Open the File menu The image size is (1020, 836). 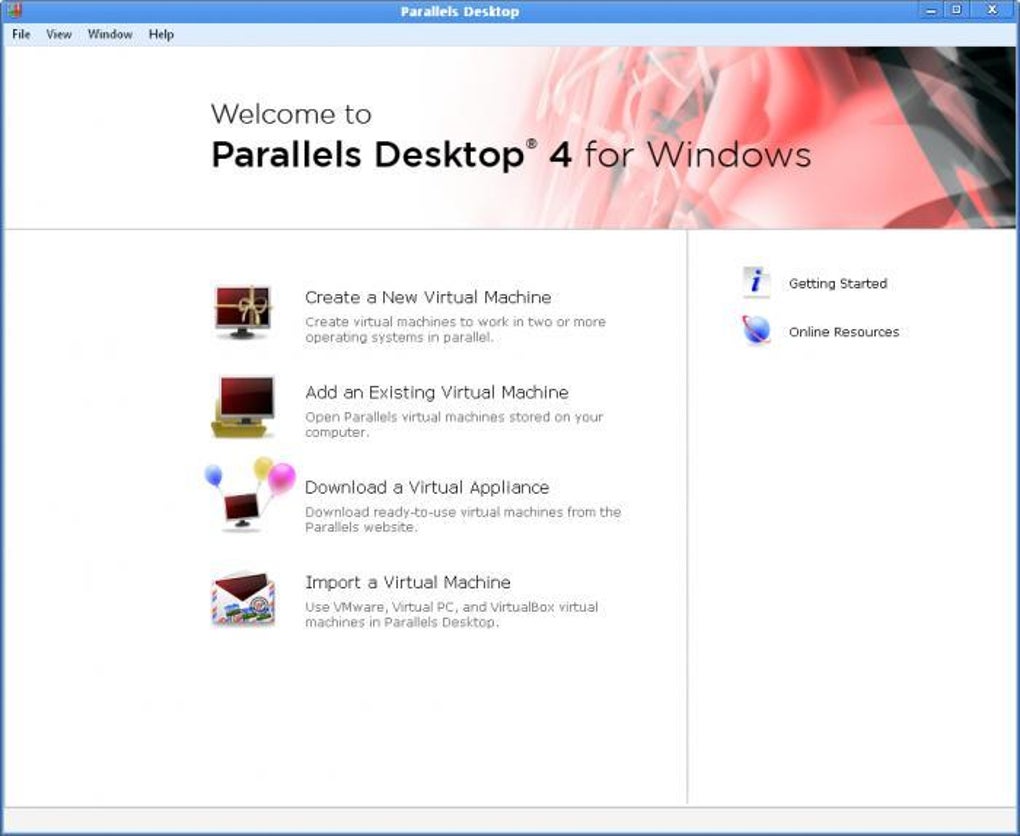[x=21, y=34]
